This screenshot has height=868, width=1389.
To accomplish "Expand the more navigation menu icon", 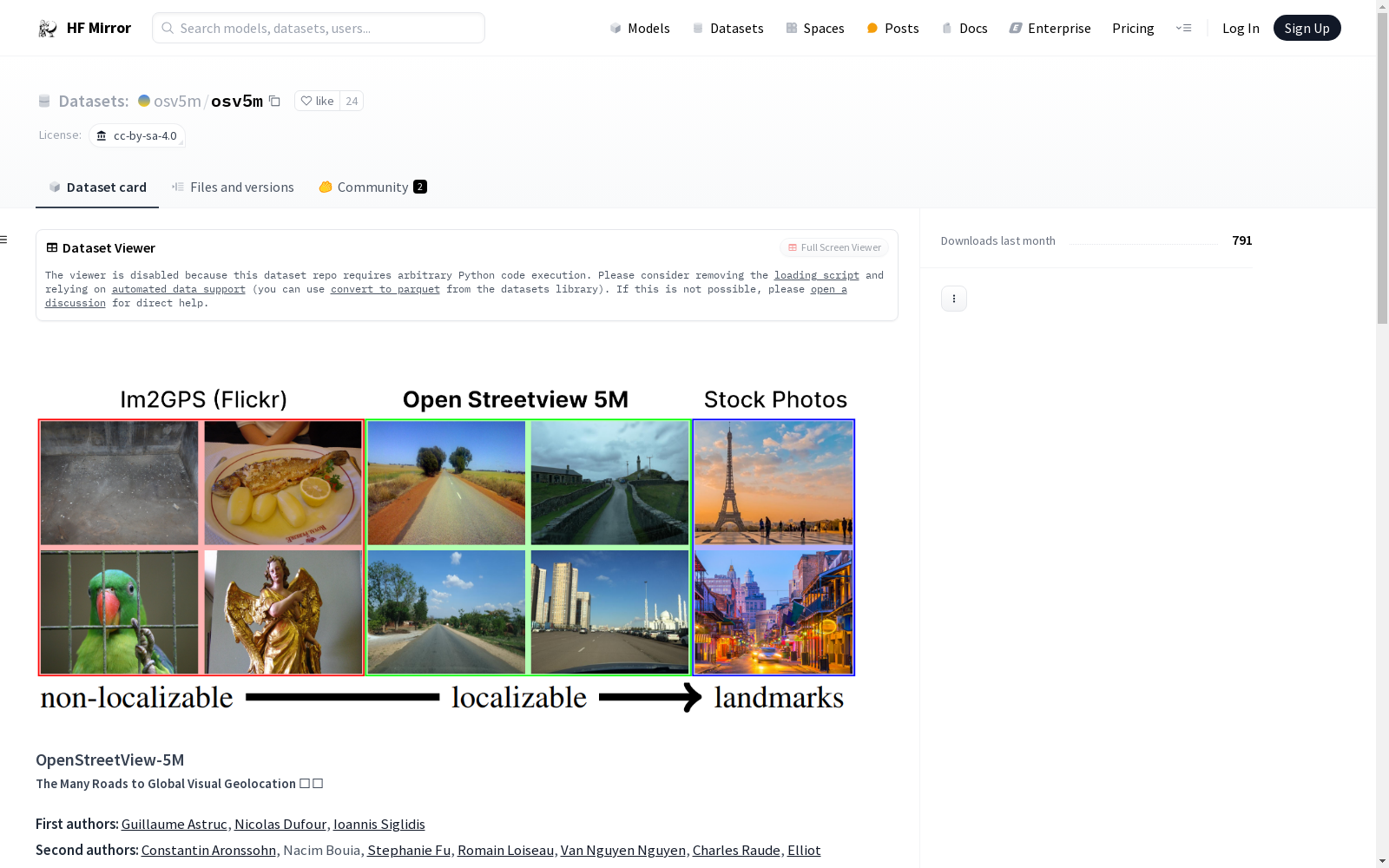I will tap(1184, 28).
